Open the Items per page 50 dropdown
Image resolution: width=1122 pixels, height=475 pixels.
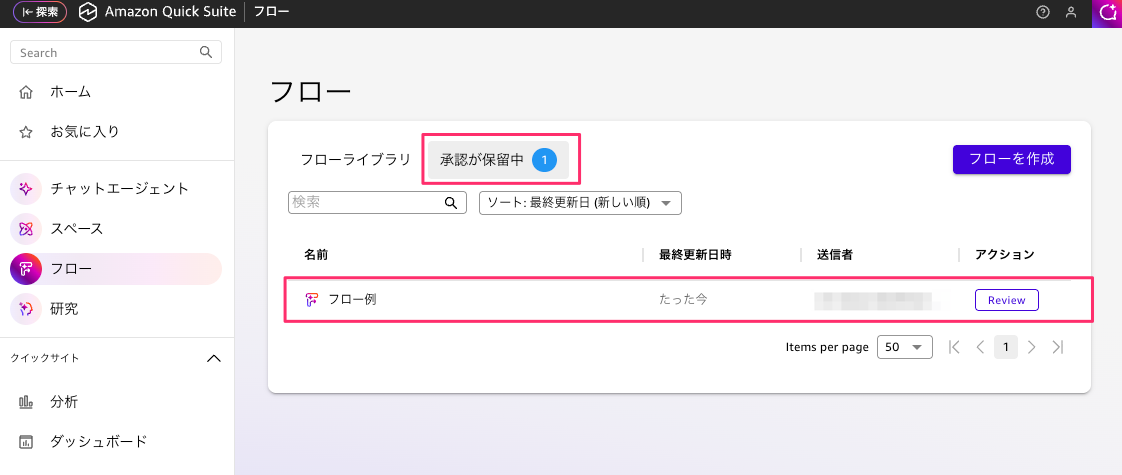(904, 347)
